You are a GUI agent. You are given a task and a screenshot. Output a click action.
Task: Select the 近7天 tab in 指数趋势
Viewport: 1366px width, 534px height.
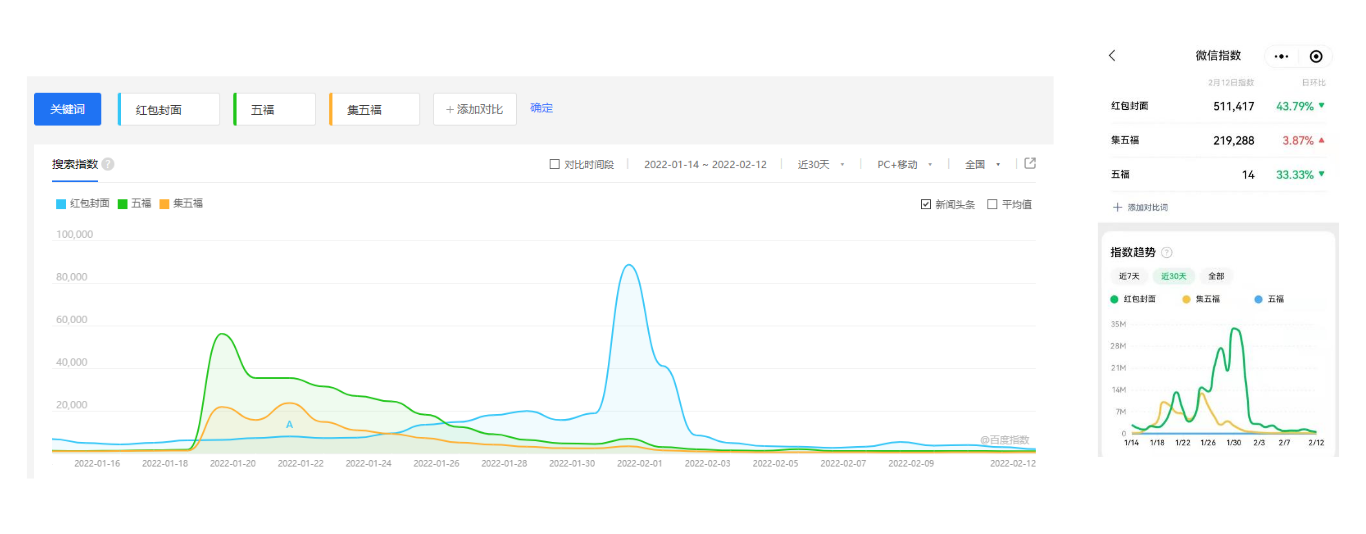(x=1129, y=276)
